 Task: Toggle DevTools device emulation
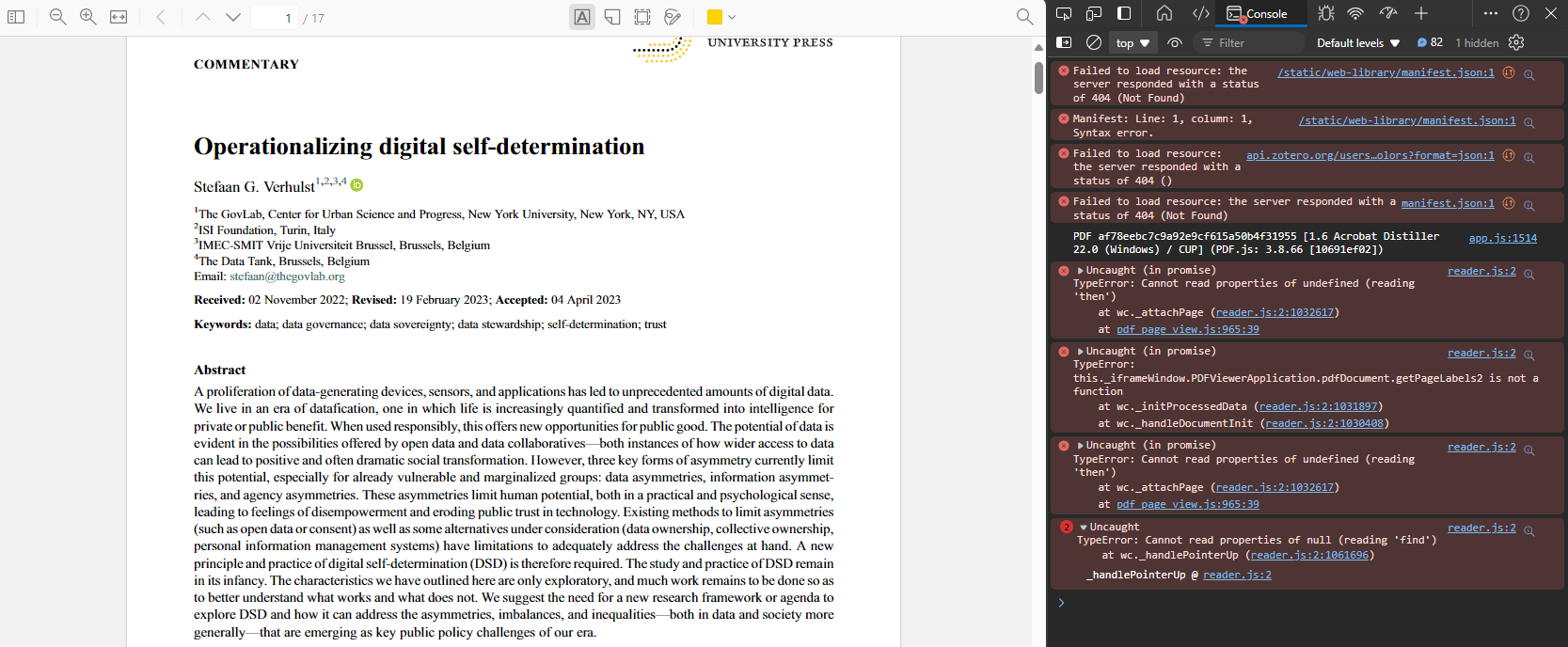[x=1094, y=13]
